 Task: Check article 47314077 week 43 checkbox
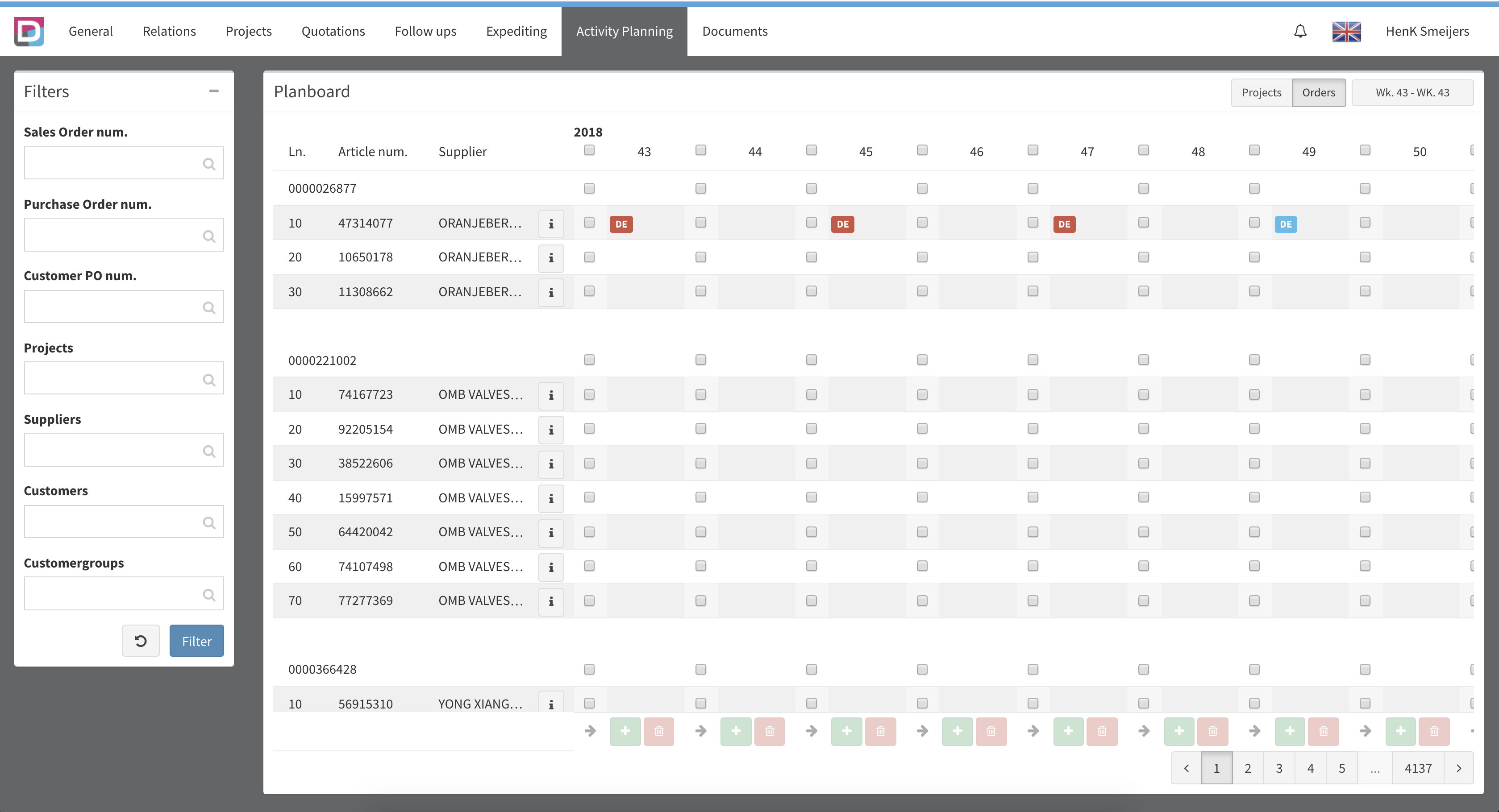[x=589, y=223]
